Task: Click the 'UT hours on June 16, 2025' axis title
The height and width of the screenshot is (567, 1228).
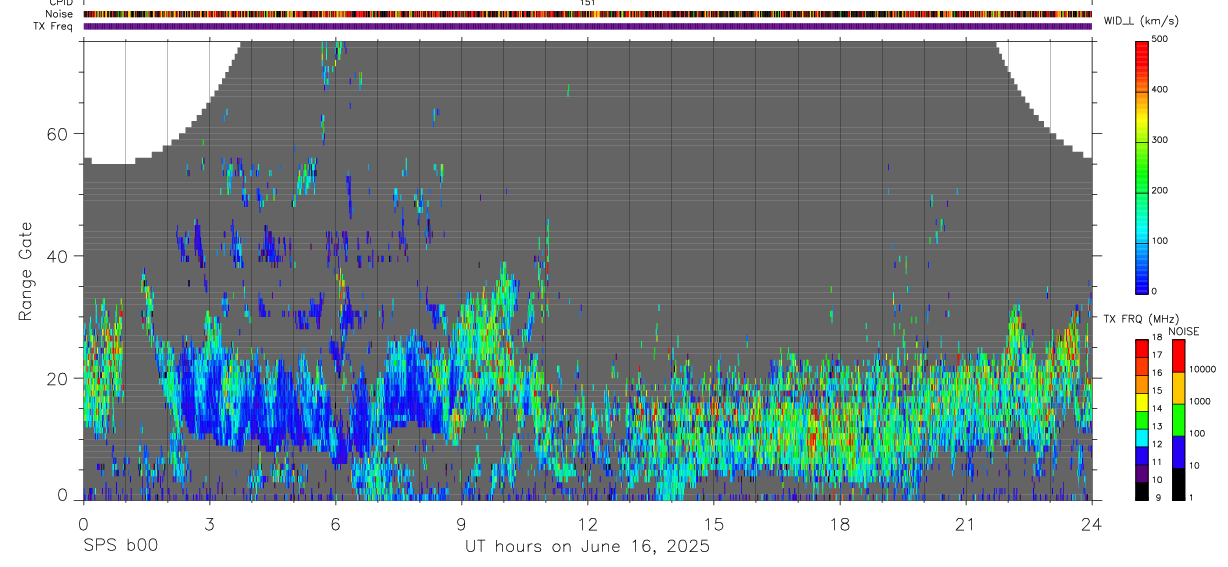Action: (587, 546)
